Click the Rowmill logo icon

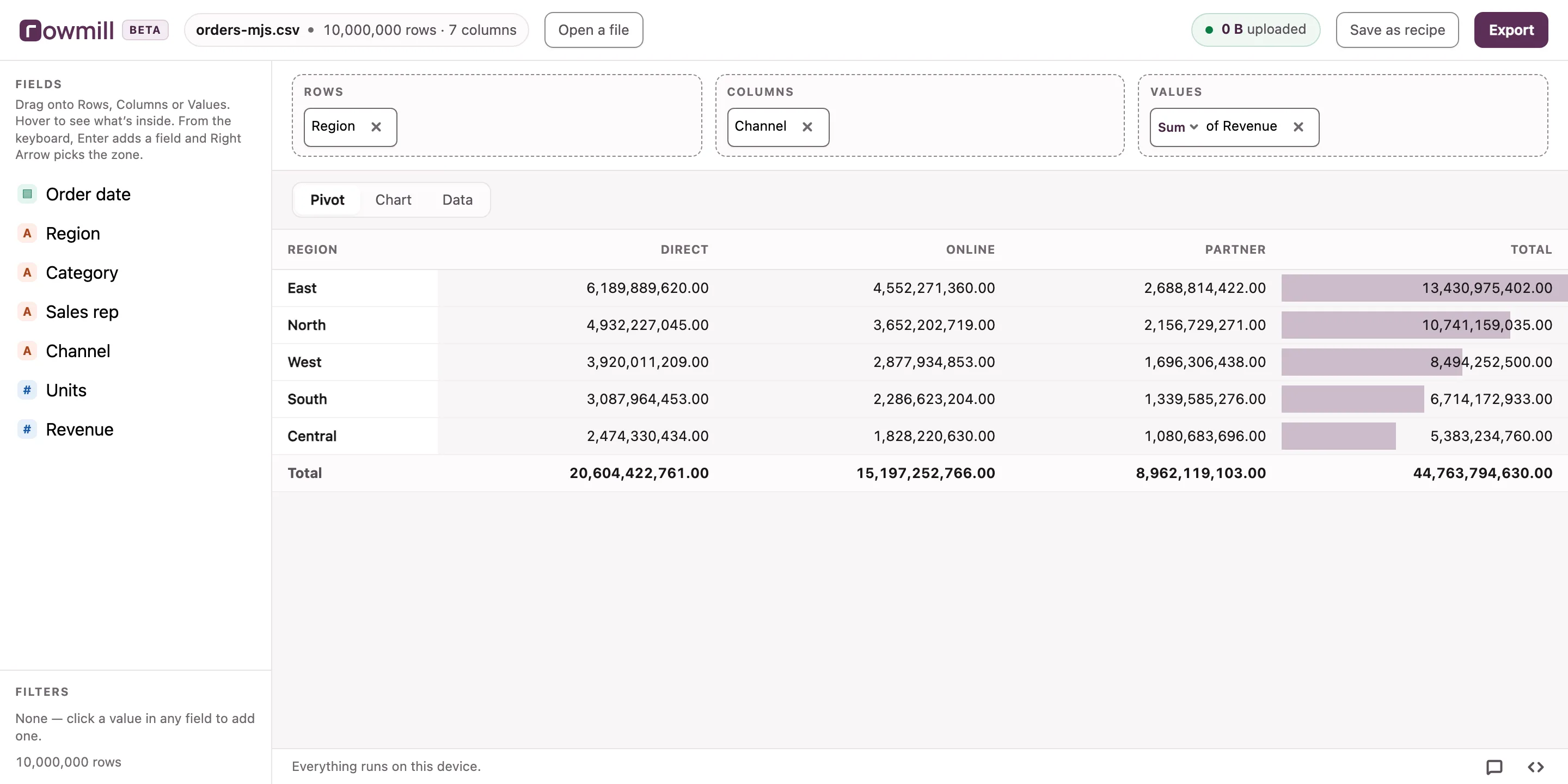(x=30, y=30)
